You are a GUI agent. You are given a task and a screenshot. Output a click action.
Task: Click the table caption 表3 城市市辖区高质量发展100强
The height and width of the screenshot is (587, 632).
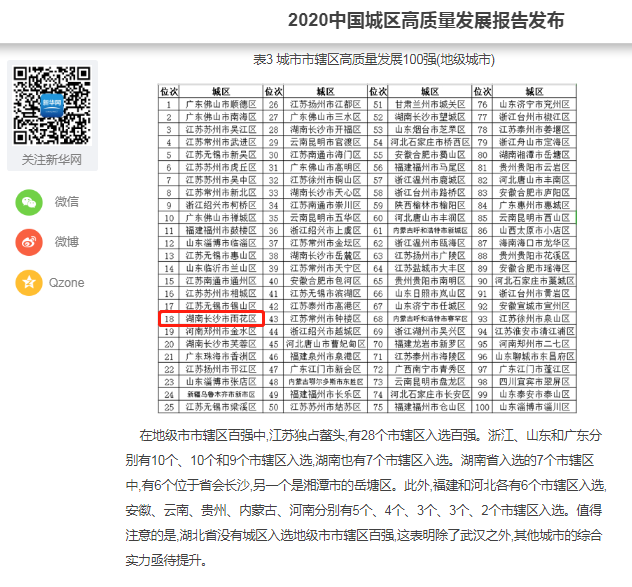pyautogui.click(x=374, y=60)
